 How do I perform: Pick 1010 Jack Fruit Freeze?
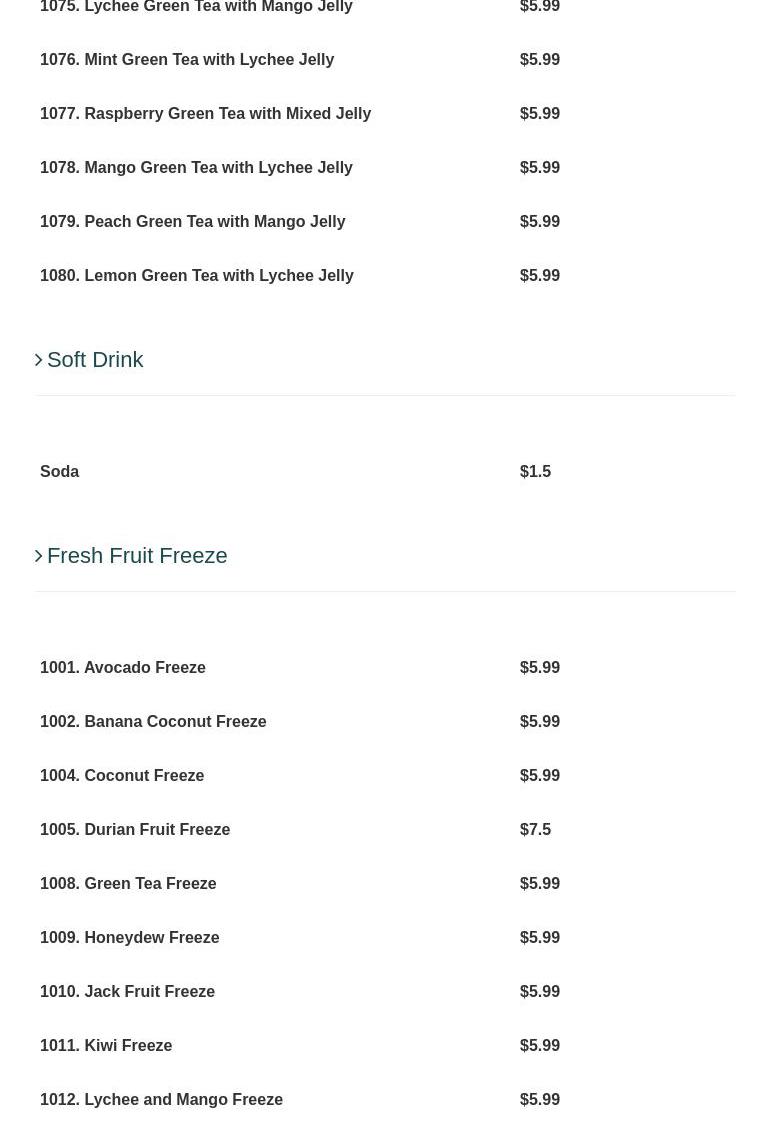coord(128,992)
